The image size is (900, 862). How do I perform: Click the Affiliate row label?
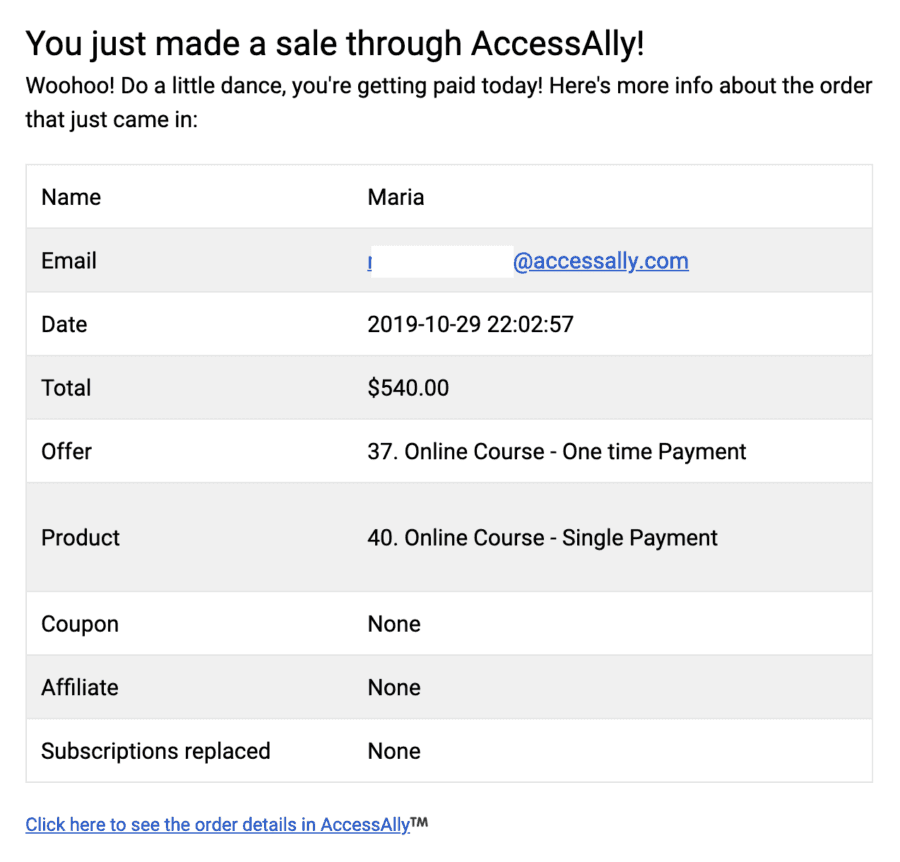[x=80, y=688]
